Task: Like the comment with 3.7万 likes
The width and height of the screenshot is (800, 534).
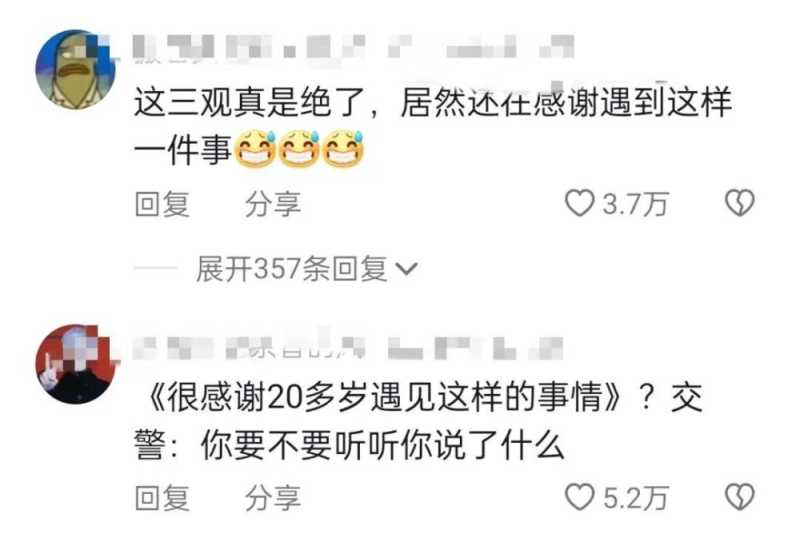Action: 580,203
